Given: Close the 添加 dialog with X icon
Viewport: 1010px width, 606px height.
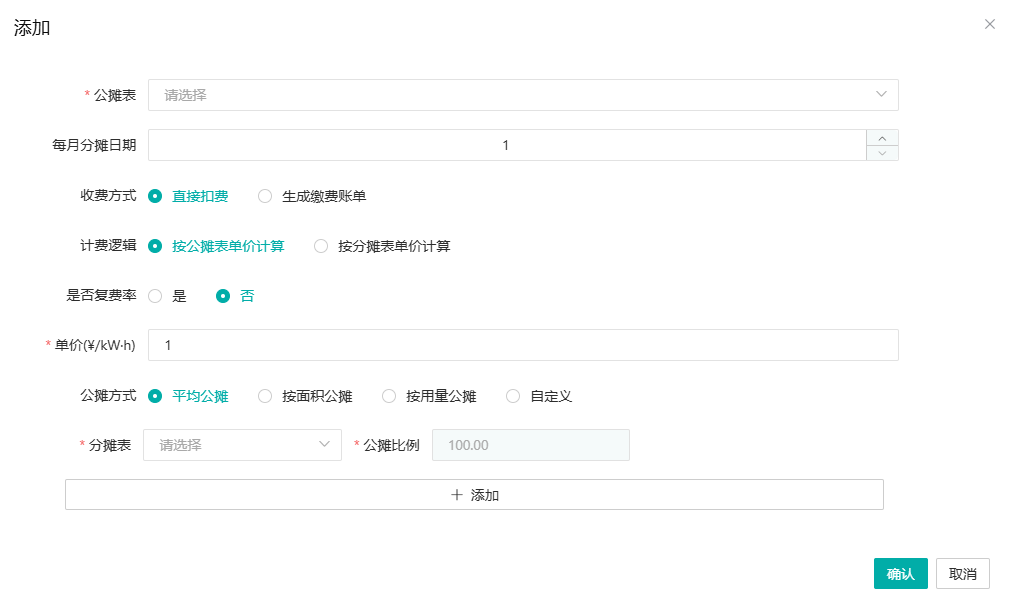Looking at the screenshot, I should click(x=989, y=24).
